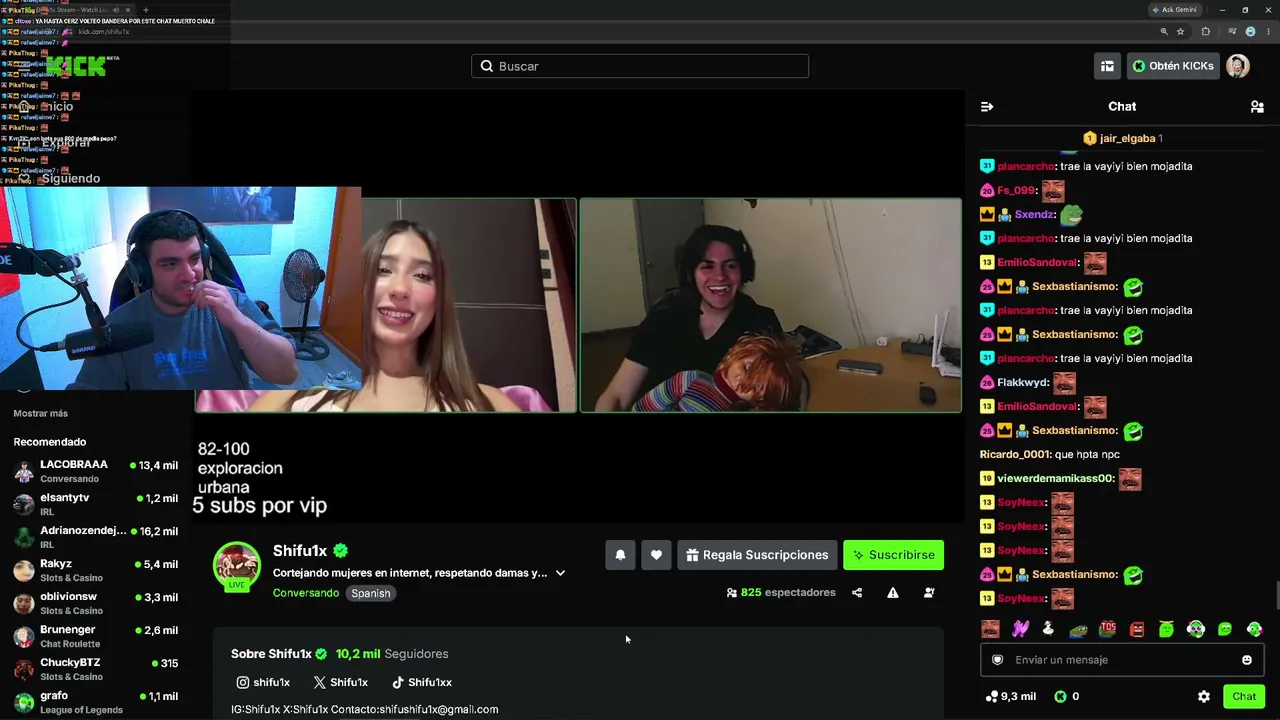The width and height of the screenshot is (1280, 720).
Task: Click the KICKs balance counter
Action: point(1066,697)
